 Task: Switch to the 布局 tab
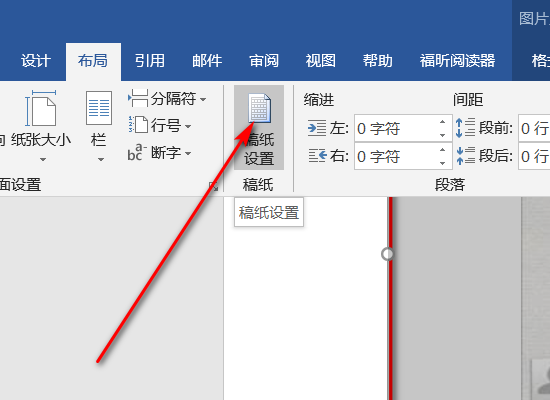tap(93, 61)
